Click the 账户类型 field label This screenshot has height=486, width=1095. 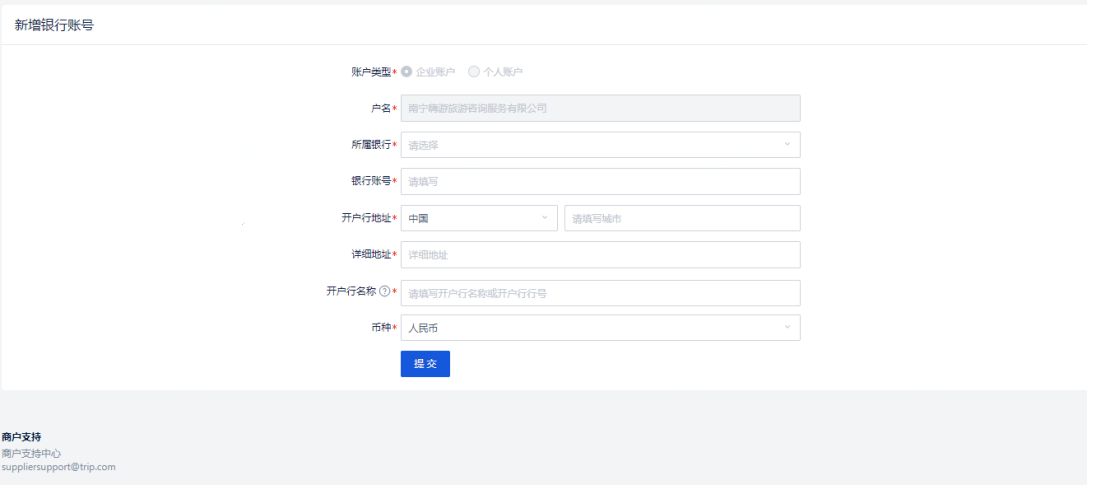[370, 72]
